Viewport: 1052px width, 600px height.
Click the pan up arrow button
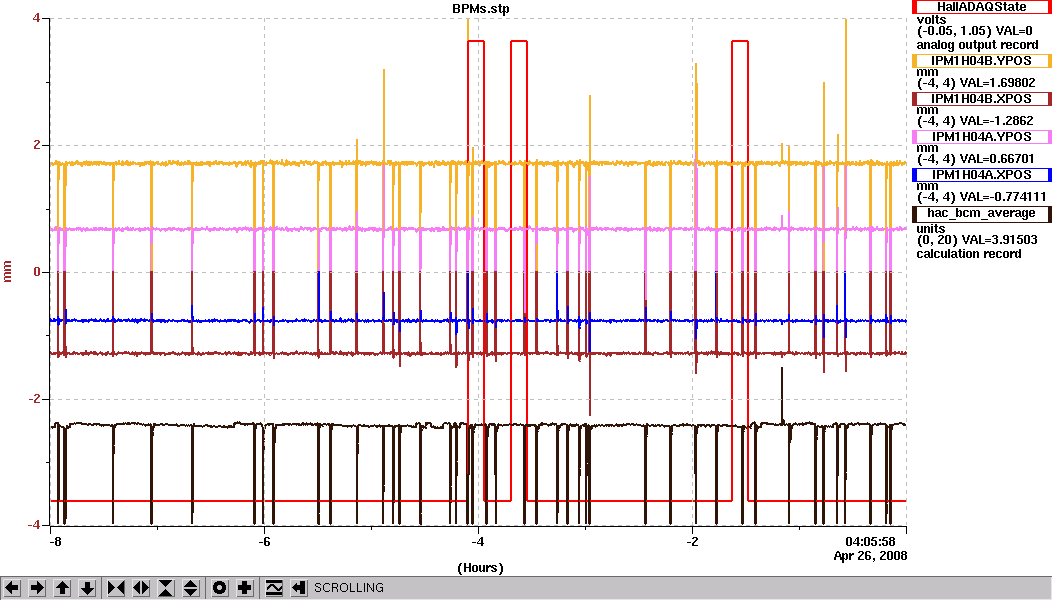[62, 588]
